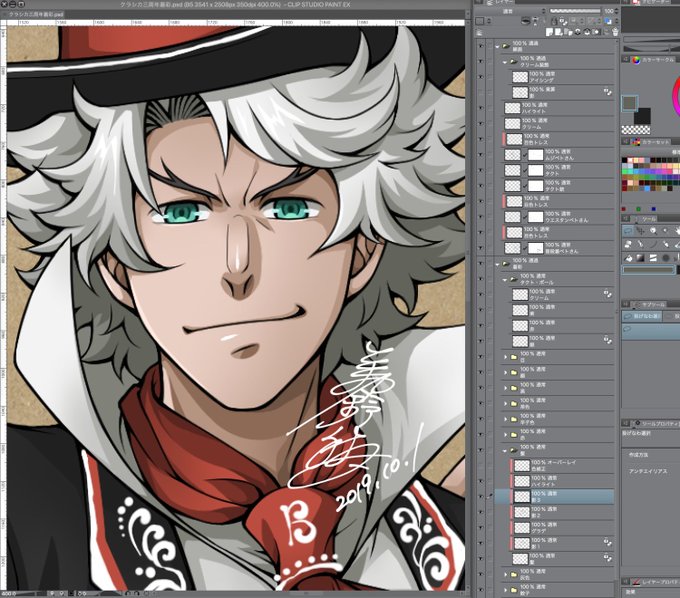Switch to the カラーセット panel tab
This screenshot has height=598, width=680.
[x=655, y=142]
